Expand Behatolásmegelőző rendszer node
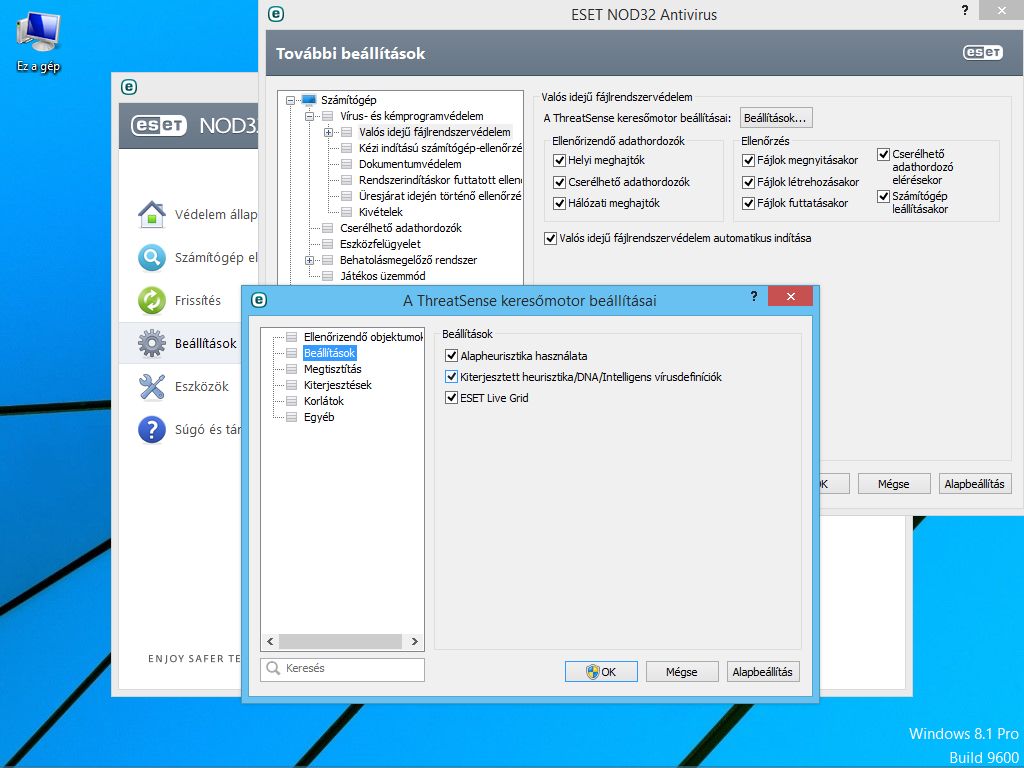The image size is (1024, 768). click(310, 261)
